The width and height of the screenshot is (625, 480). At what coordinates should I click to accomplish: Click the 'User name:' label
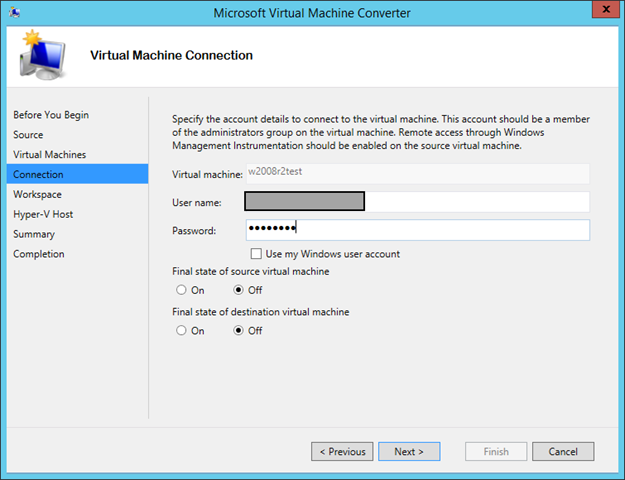(x=197, y=203)
